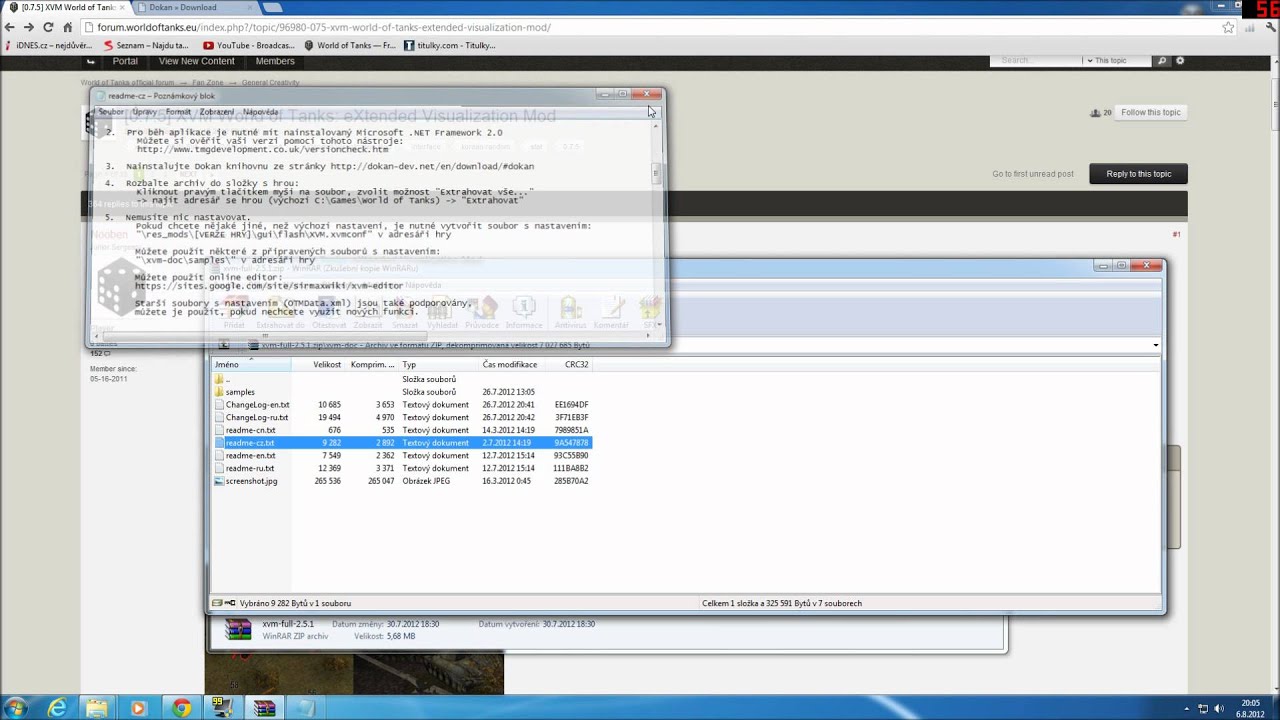1280x720 pixels.
Task: Switch to the 'Dokan » Download' tab
Action: pyautogui.click(x=183, y=7)
